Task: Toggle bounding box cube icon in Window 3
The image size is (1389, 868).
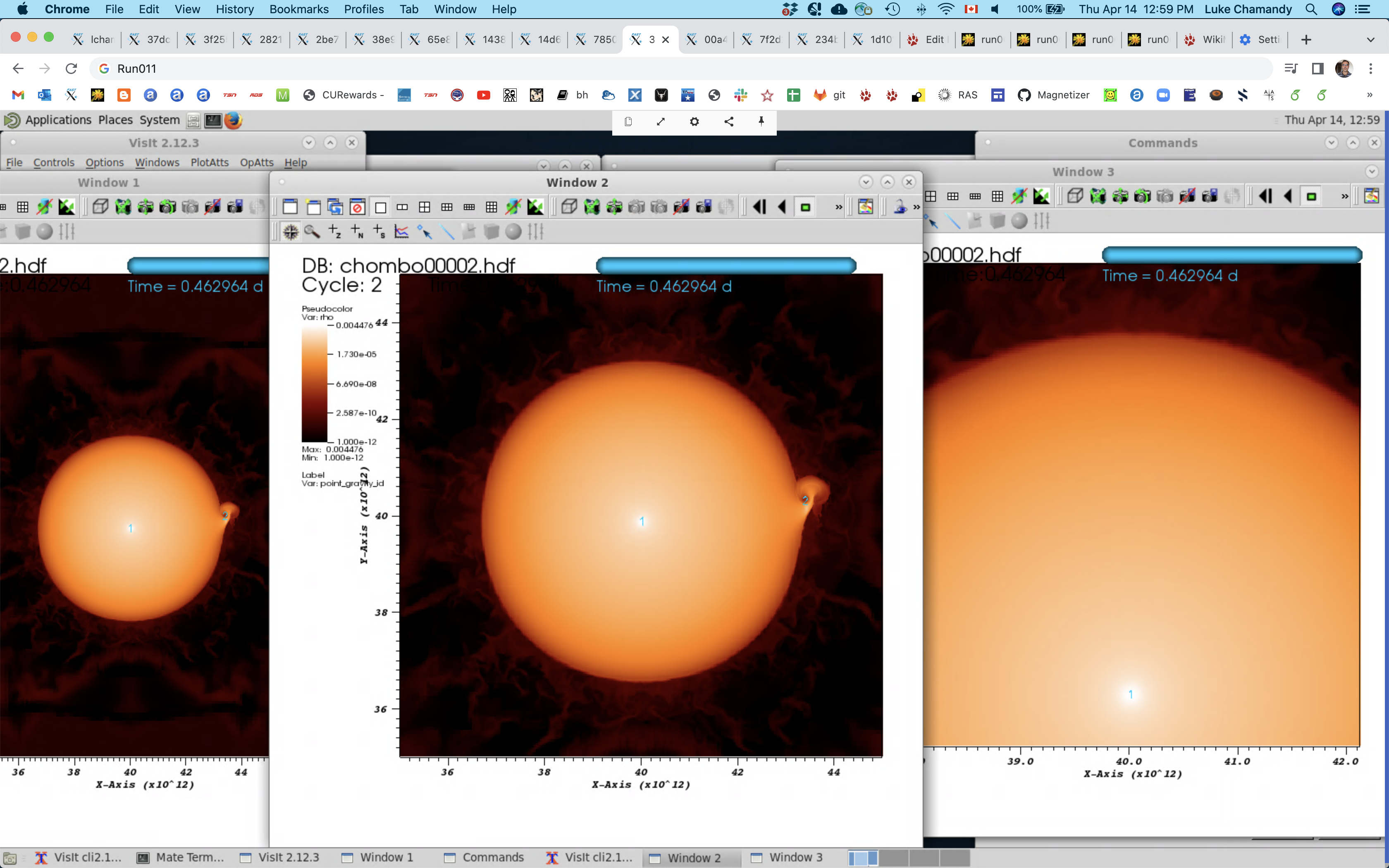Action: 1075,196
